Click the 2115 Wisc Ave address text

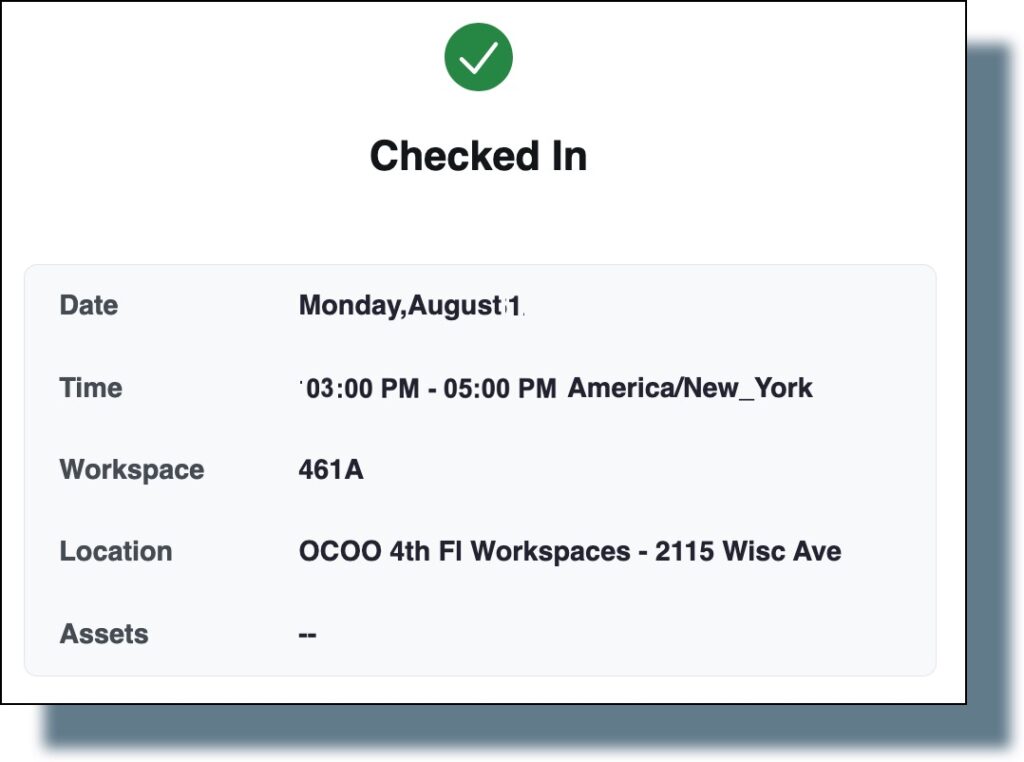click(x=740, y=551)
